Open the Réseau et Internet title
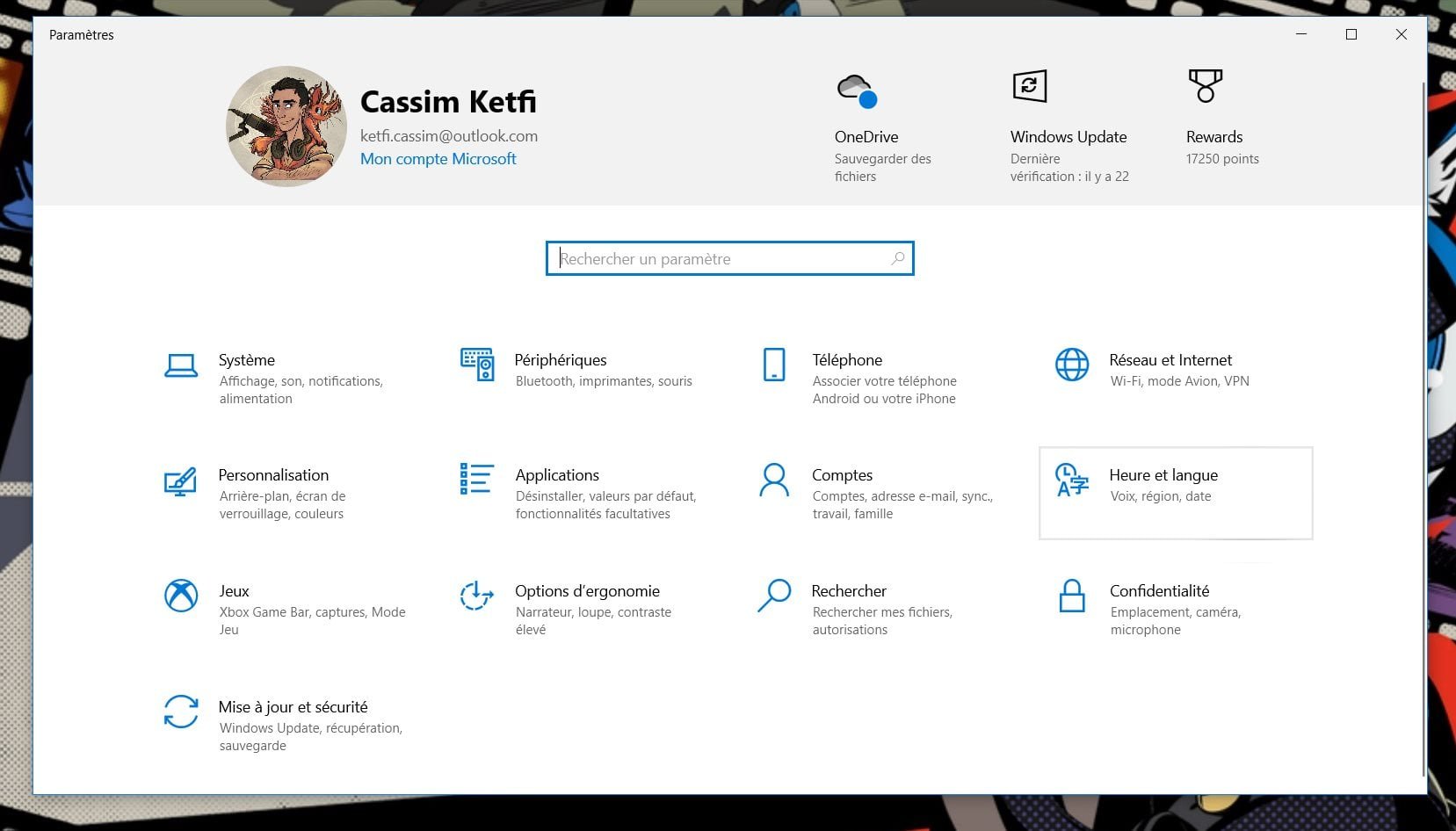Image resolution: width=1456 pixels, height=831 pixels. pyautogui.click(x=1170, y=360)
